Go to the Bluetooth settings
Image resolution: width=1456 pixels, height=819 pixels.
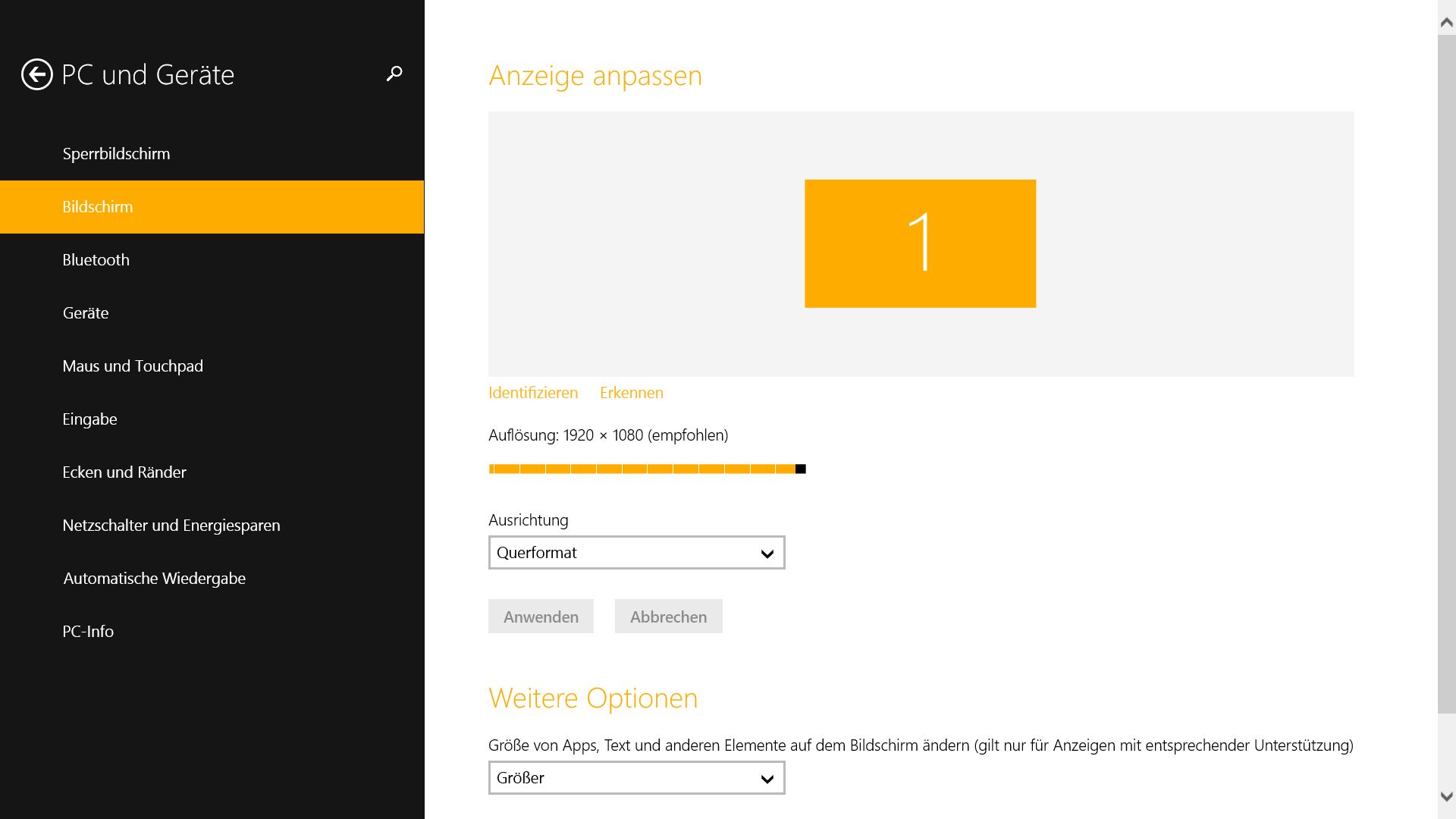[96, 260]
